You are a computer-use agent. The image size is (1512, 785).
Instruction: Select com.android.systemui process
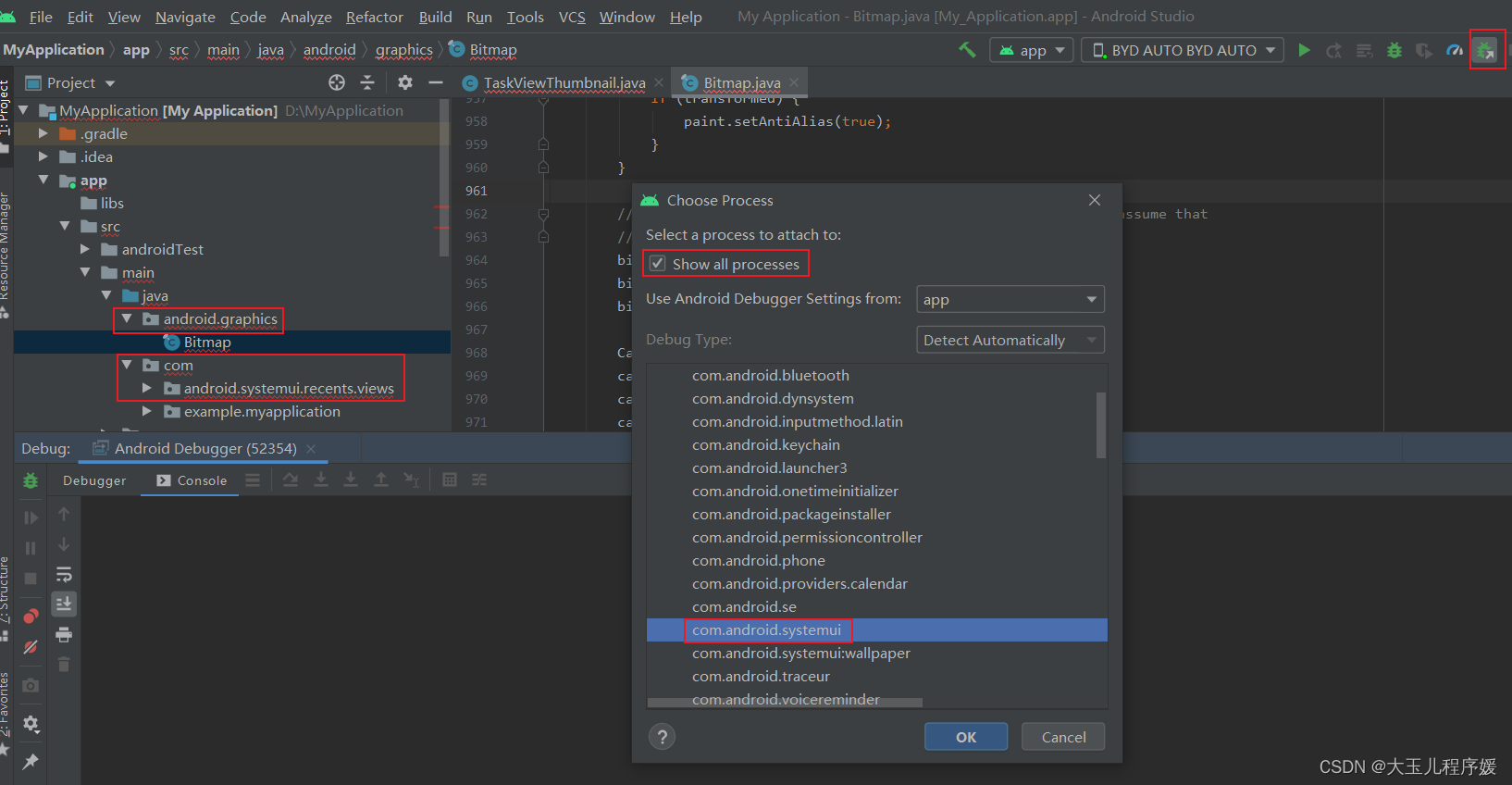[x=876, y=629]
